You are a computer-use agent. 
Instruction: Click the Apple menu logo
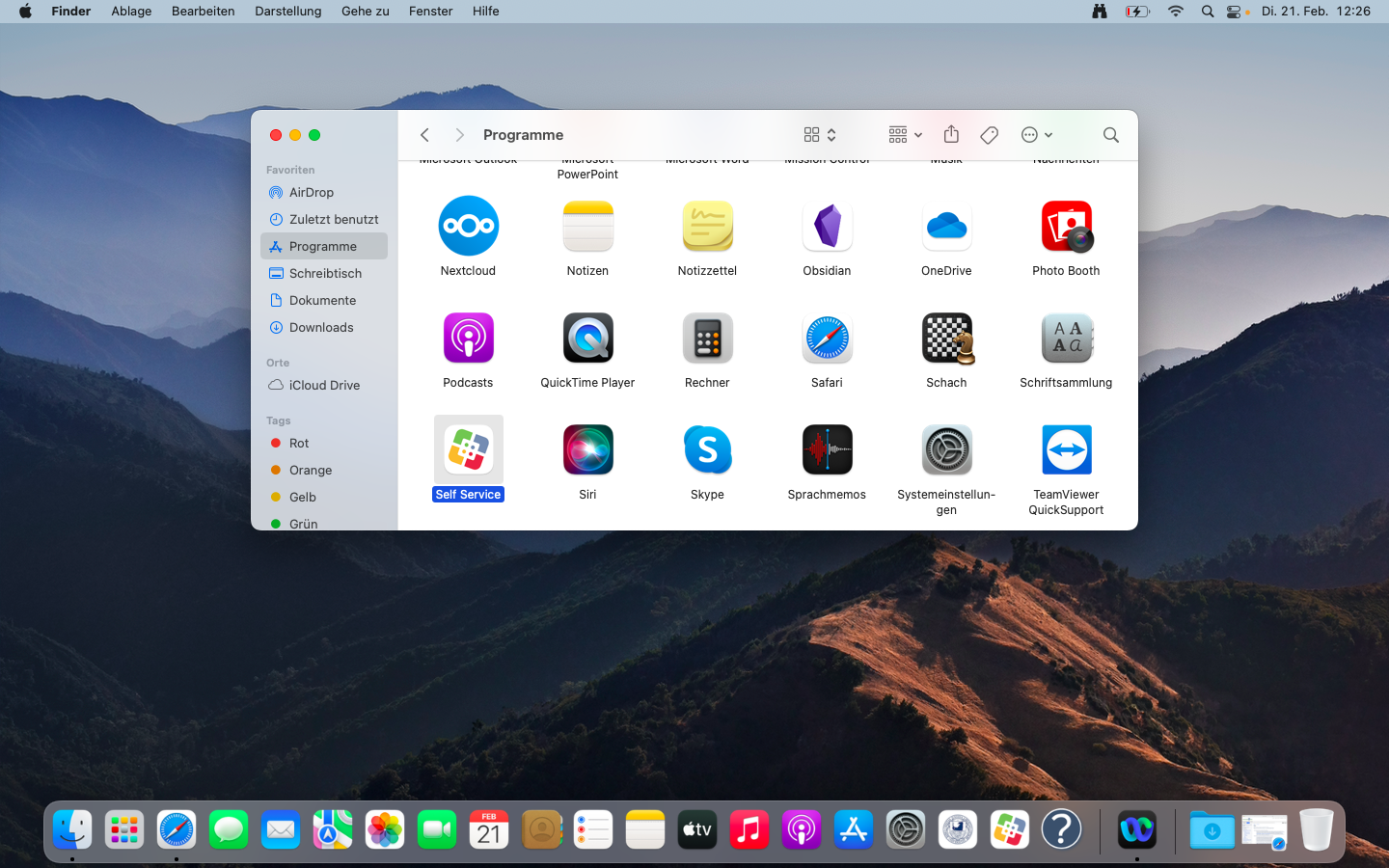pos(25,12)
